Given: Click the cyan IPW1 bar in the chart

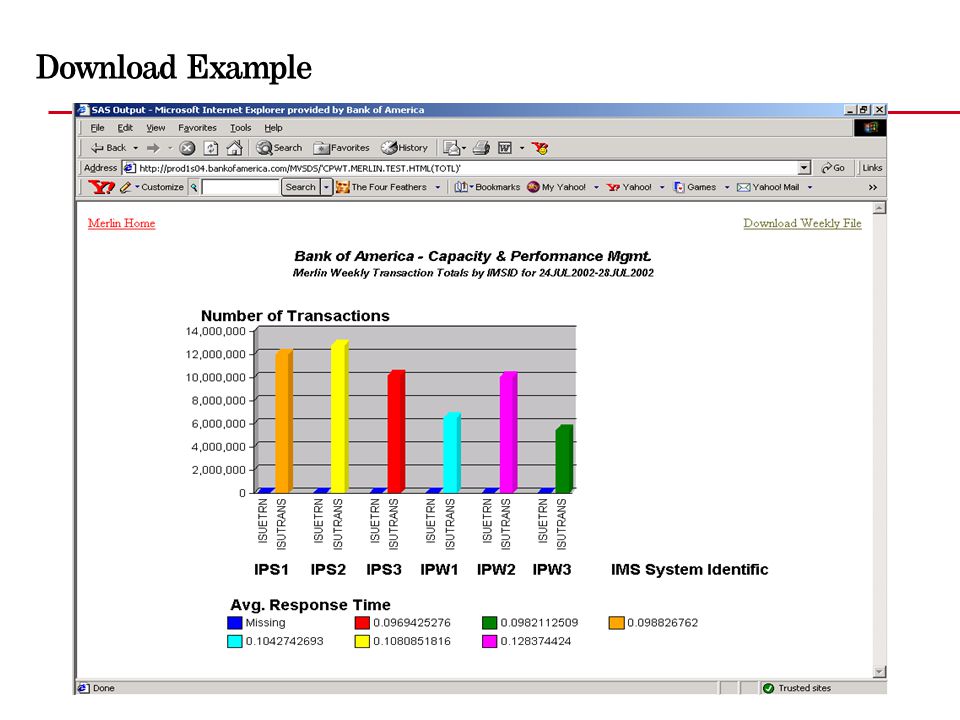Looking at the screenshot, I should pyautogui.click(x=452, y=452).
